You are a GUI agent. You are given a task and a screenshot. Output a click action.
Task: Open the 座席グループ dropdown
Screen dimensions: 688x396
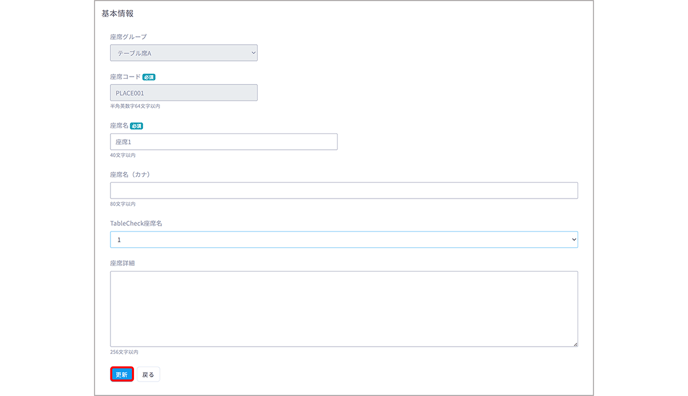point(183,53)
